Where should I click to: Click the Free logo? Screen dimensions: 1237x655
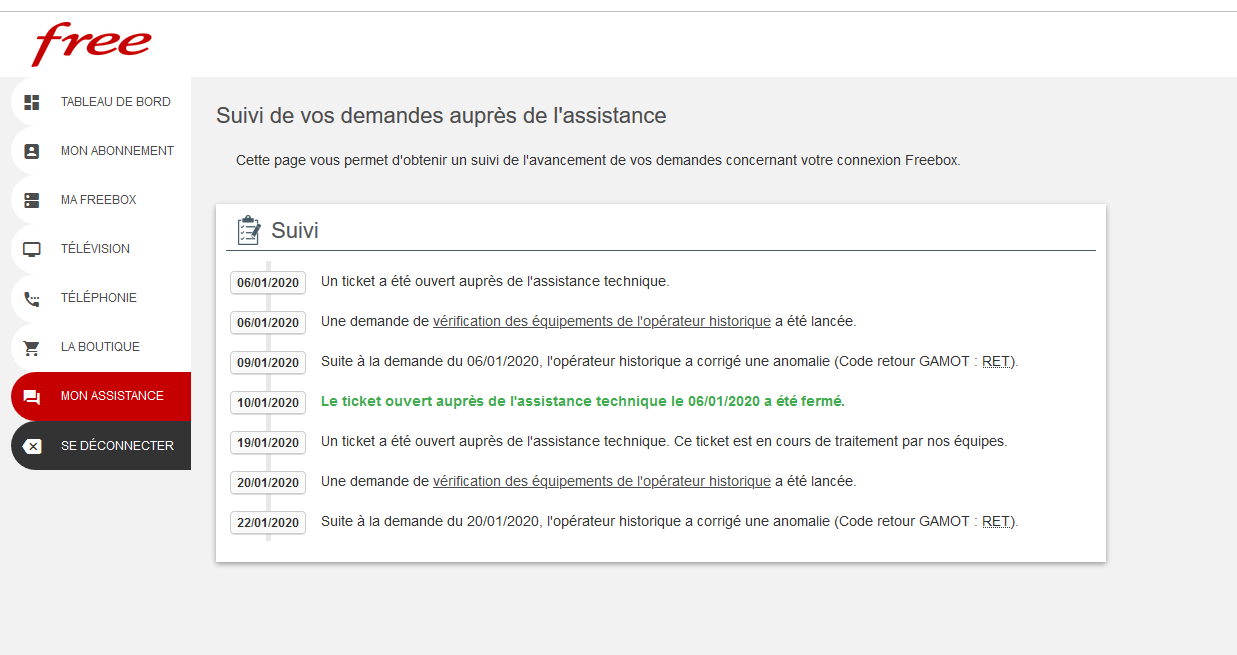click(x=92, y=44)
